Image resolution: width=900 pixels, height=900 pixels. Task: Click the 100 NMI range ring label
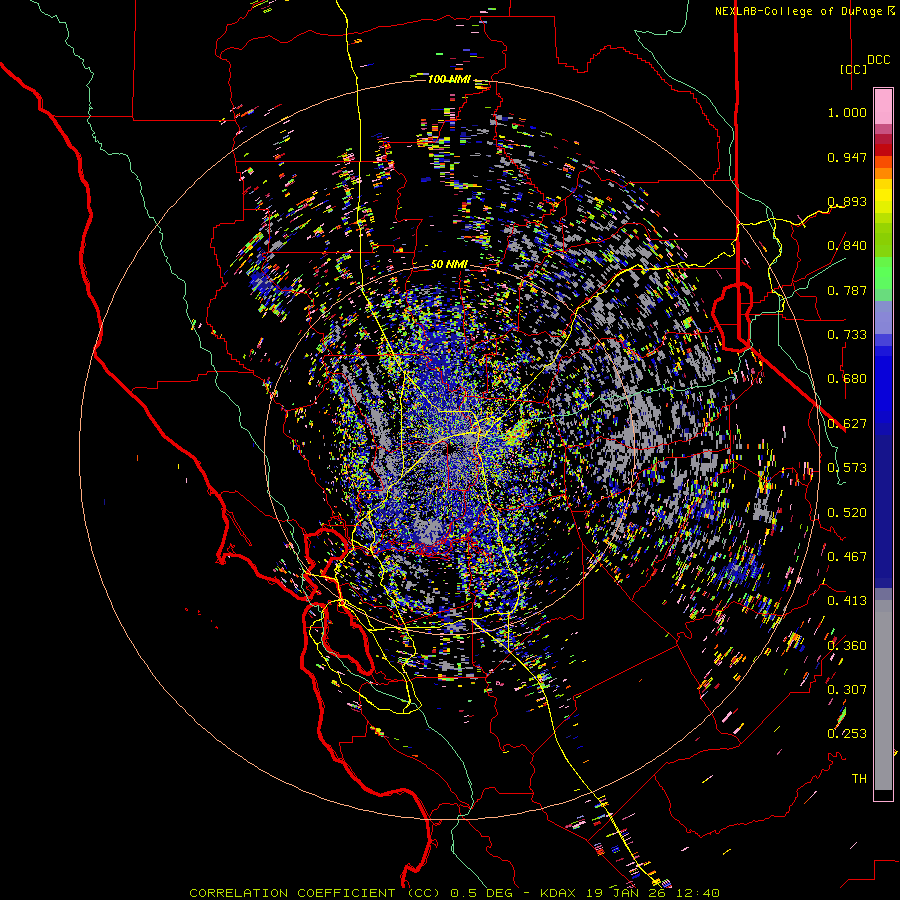click(449, 79)
